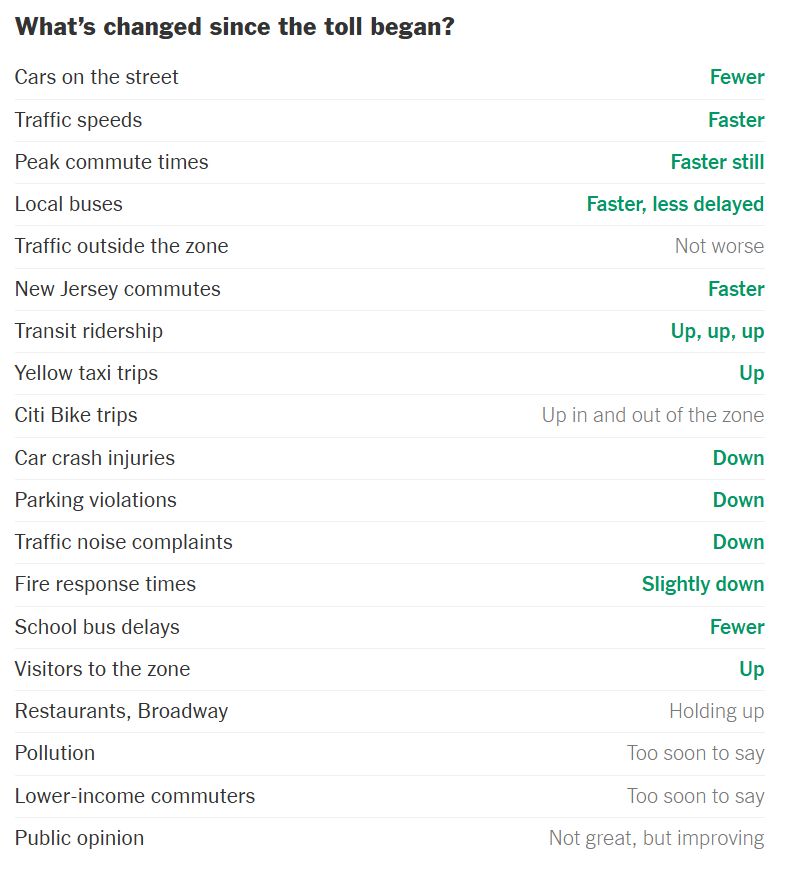Image resolution: width=795 pixels, height=872 pixels.
Task: Select 'New Jersey commutes' row
Action: [x=117, y=289]
